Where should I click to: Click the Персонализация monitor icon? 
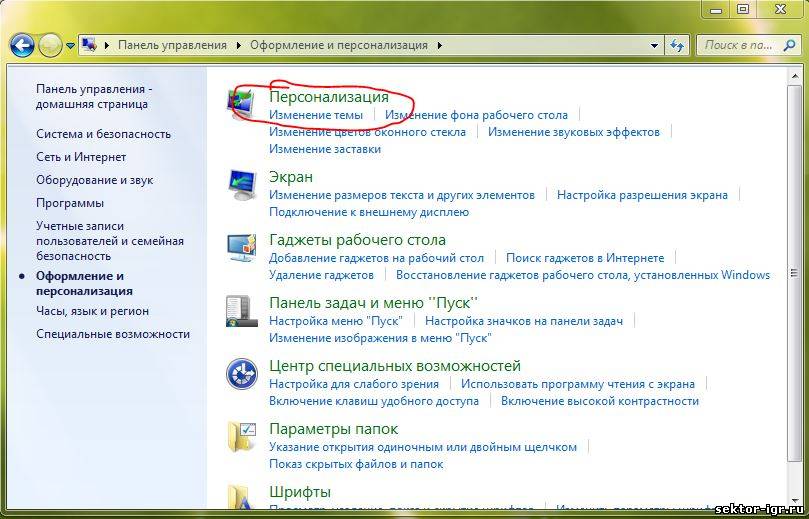click(x=241, y=104)
